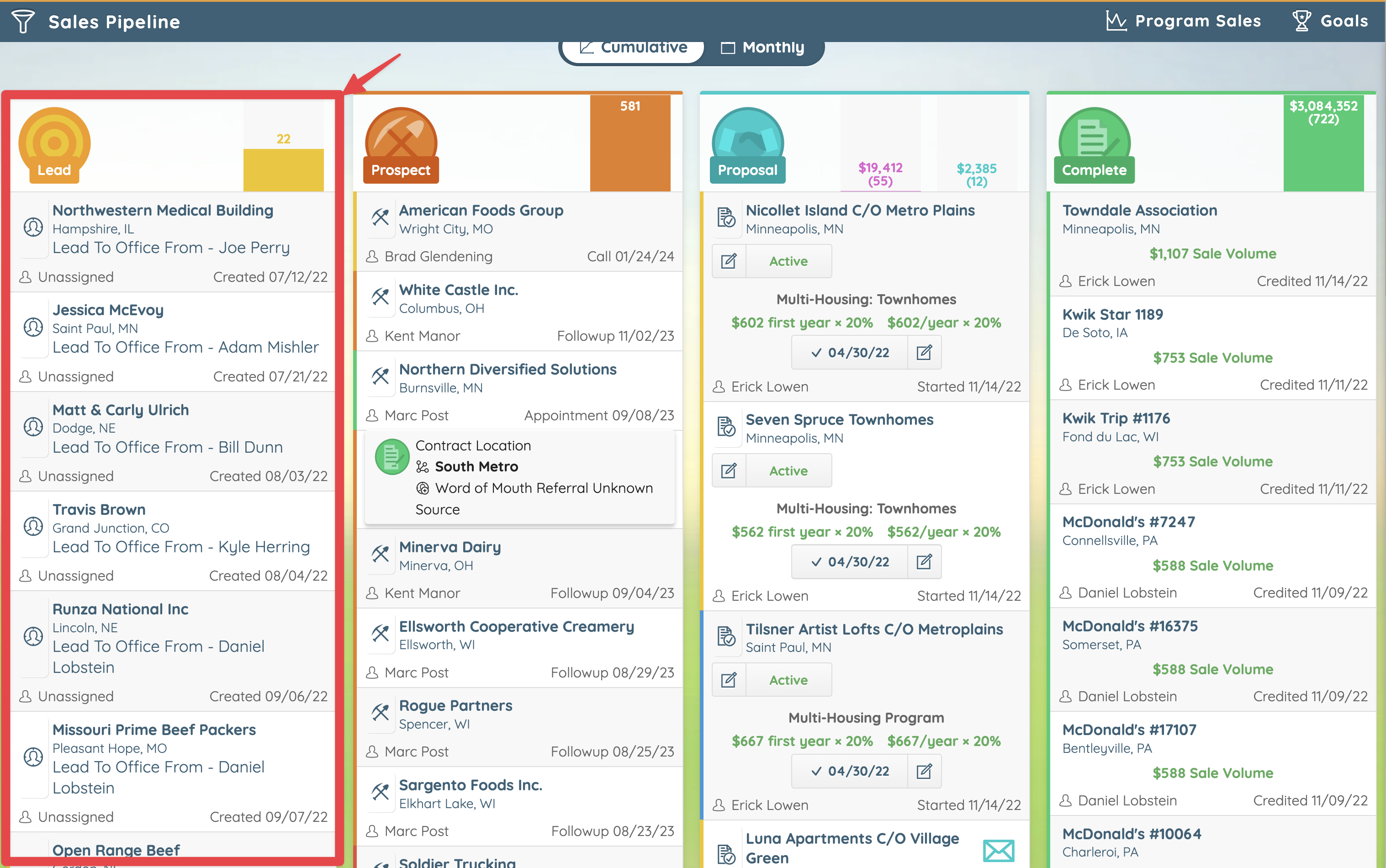This screenshot has width=1386, height=868.
Task: Click the green contract icon in Contract Location popup
Action: (x=392, y=457)
